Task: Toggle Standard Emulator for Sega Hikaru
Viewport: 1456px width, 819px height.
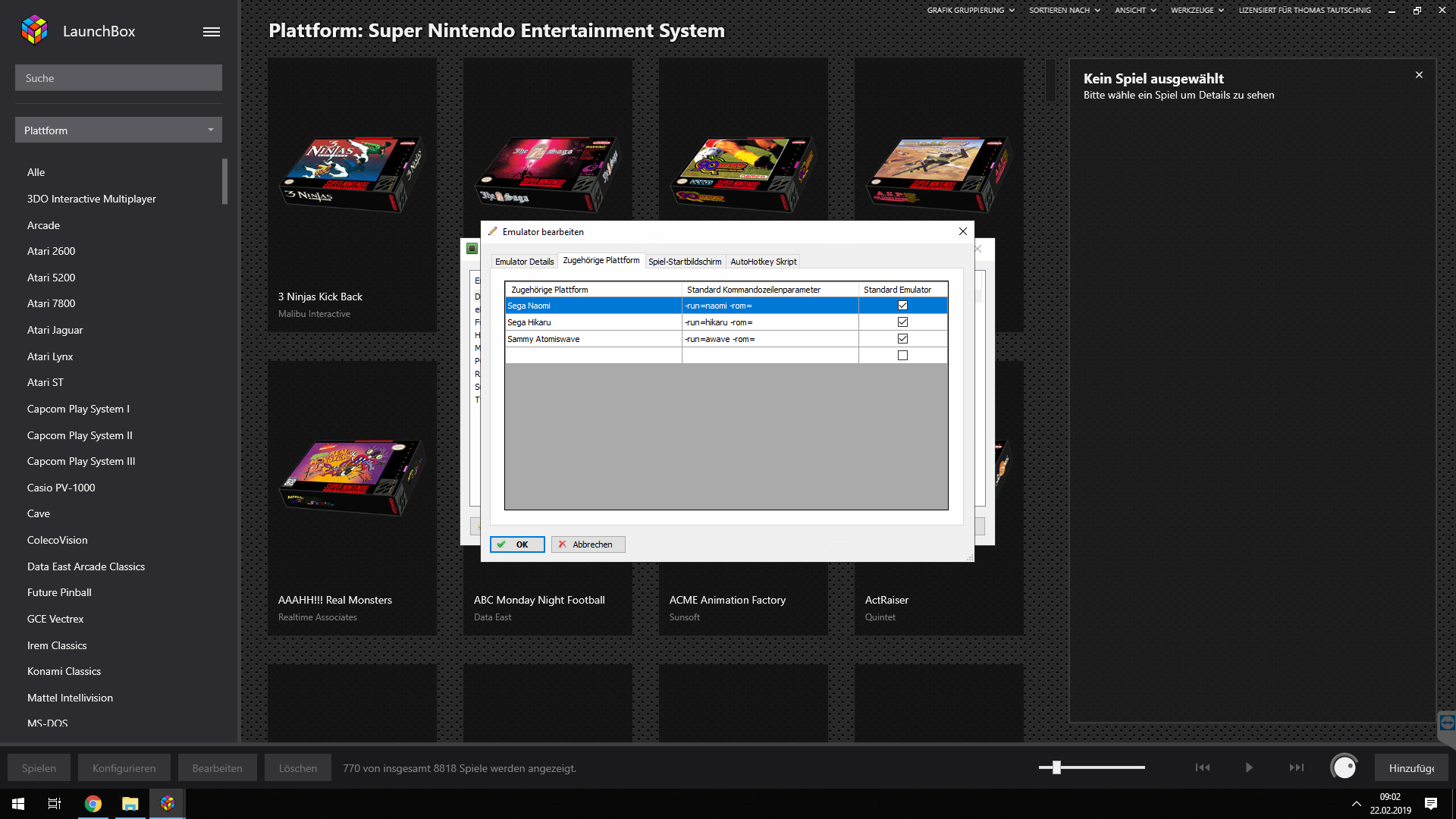Action: (902, 322)
